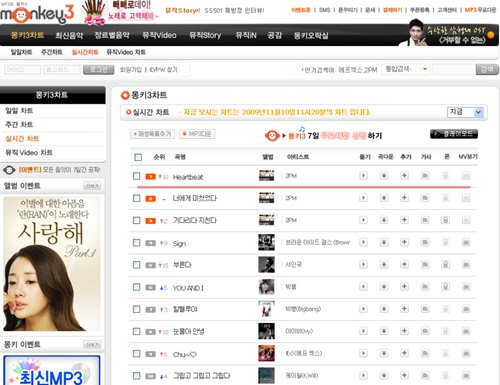Check the 너에게 미쳤었다 row checkbox
Viewport: 500px width, 385px height.
136,198
